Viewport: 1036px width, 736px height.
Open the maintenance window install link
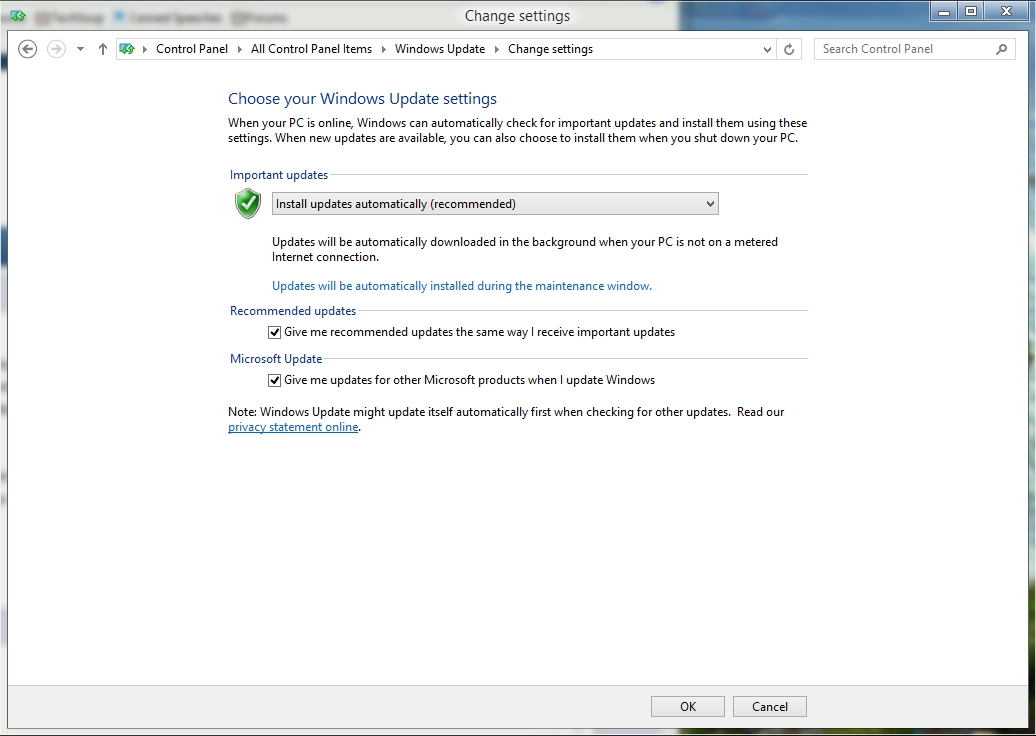462,286
